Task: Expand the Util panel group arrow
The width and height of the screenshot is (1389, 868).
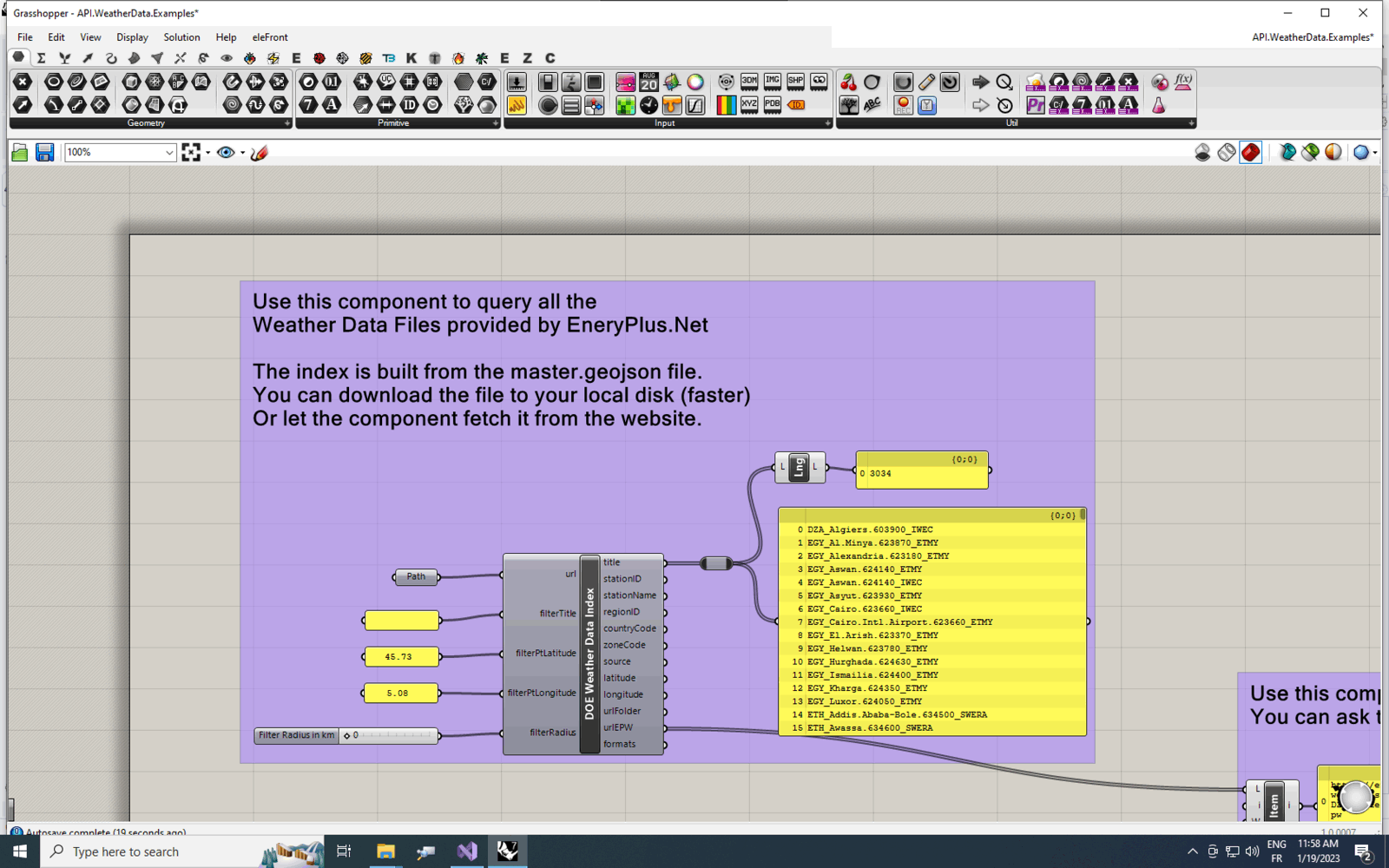Action: pyautogui.click(x=1191, y=123)
